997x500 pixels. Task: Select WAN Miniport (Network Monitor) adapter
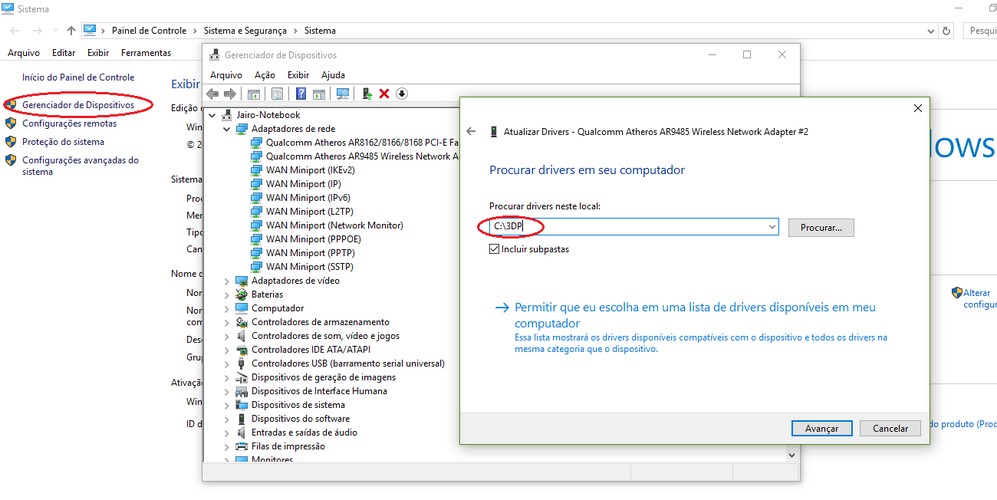(x=334, y=225)
